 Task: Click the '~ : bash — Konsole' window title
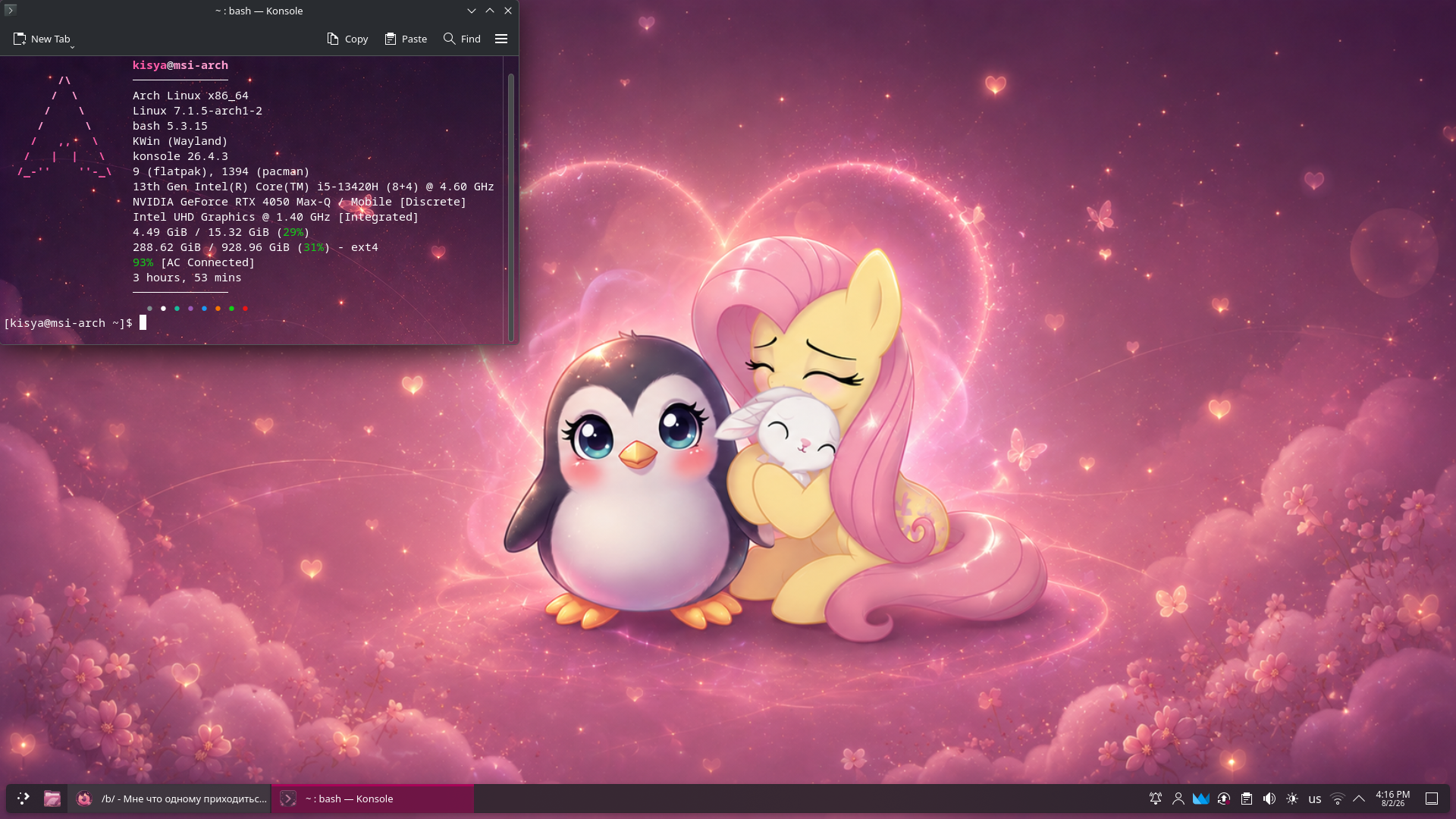tap(259, 11)
